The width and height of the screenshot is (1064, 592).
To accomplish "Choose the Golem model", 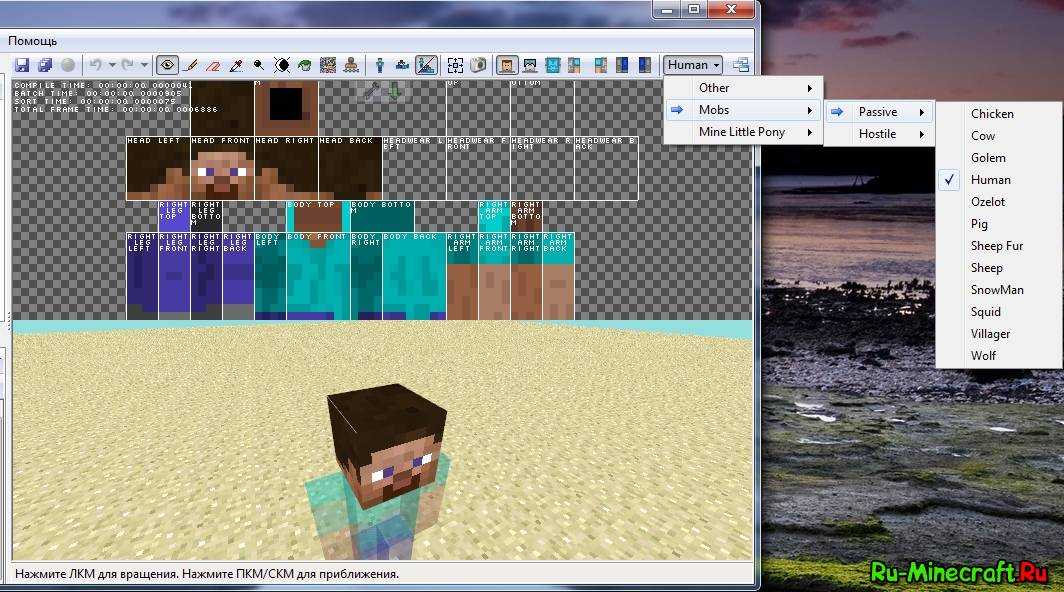I will [999, 158].
